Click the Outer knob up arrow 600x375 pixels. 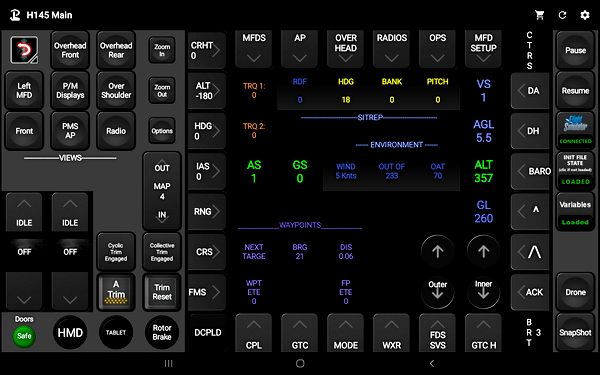pos(438,251)
